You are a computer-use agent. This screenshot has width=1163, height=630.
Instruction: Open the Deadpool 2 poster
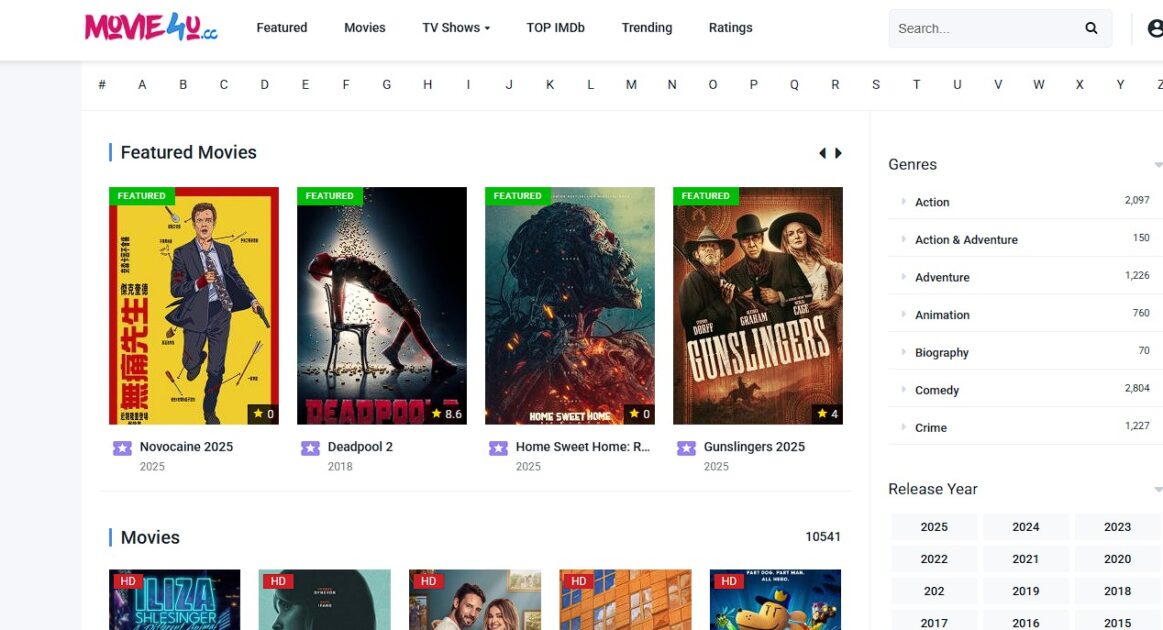click(x=382, y=306)
